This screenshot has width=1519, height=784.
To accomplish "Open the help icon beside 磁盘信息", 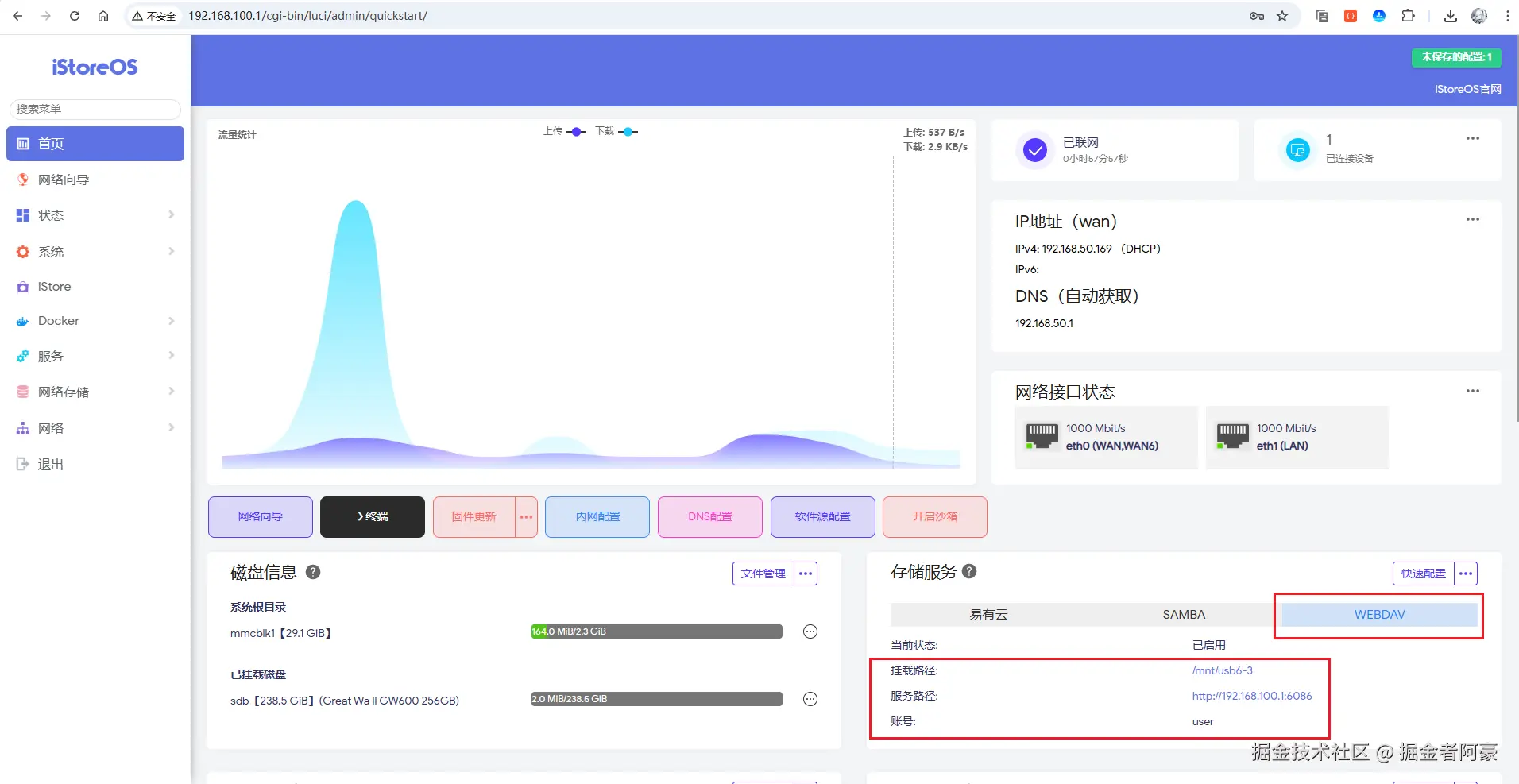I will [x=313, y=572].
